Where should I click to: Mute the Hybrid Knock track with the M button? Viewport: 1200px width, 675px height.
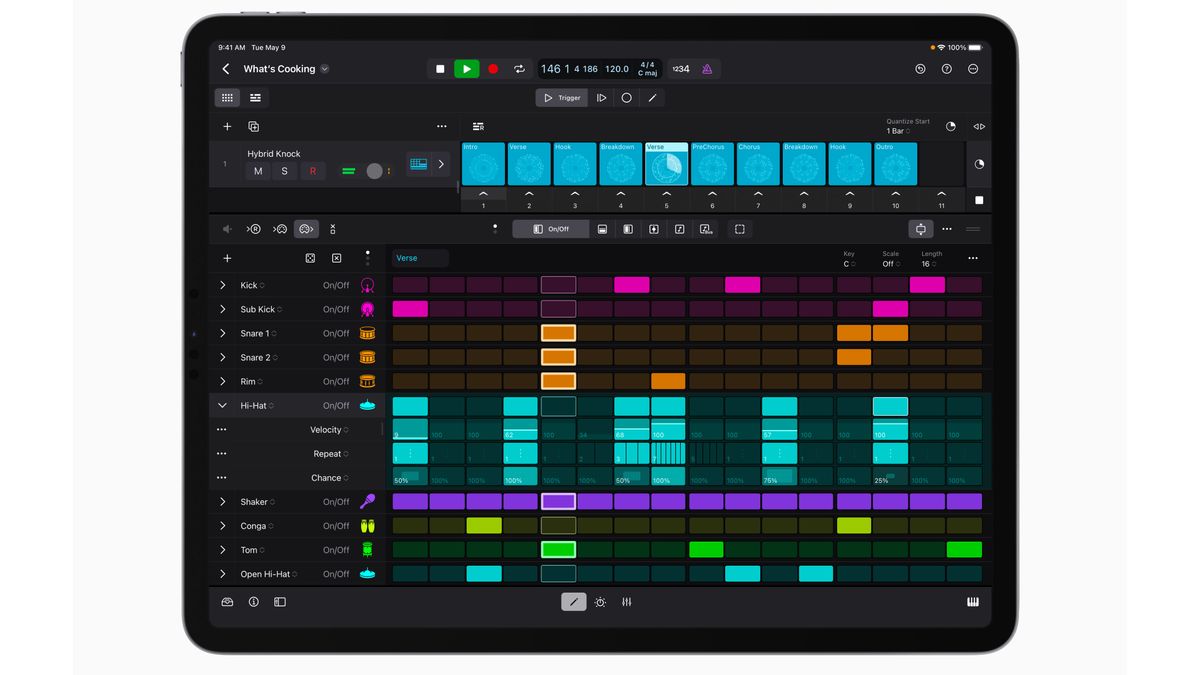258,172
